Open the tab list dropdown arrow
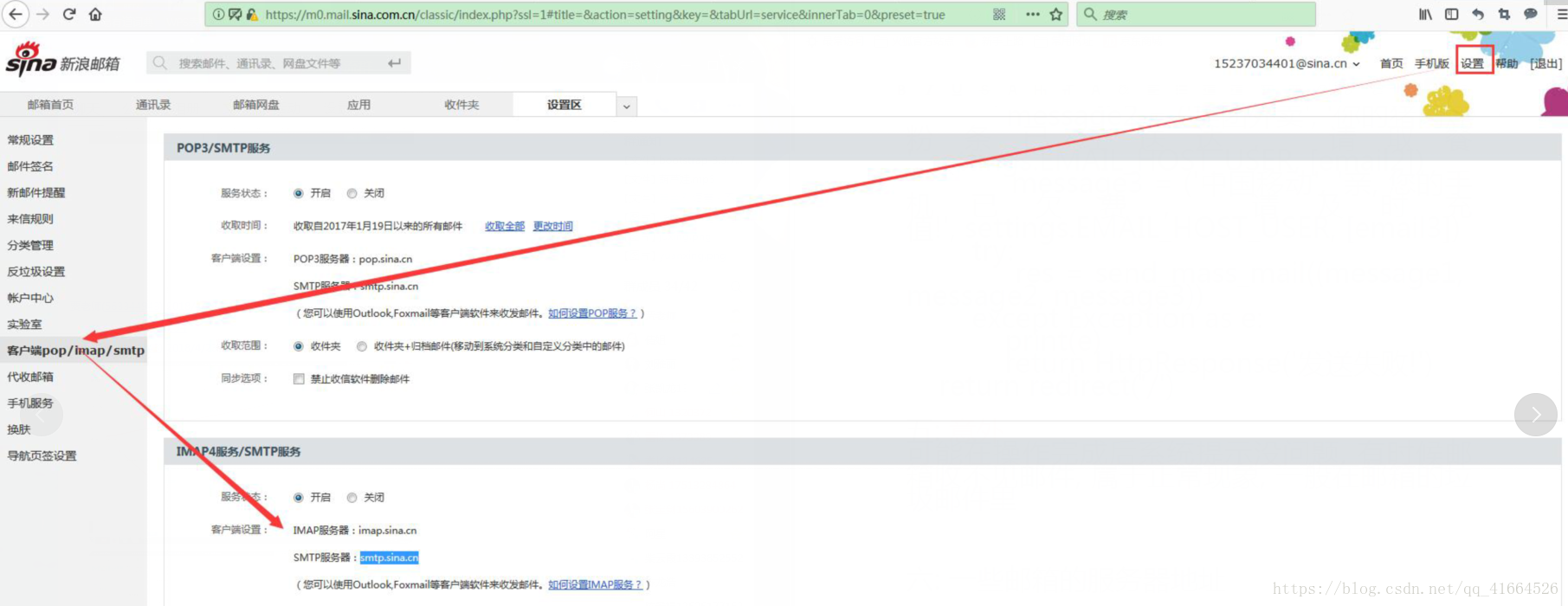This screenshot has width=1568, height=606. [627, 106]
